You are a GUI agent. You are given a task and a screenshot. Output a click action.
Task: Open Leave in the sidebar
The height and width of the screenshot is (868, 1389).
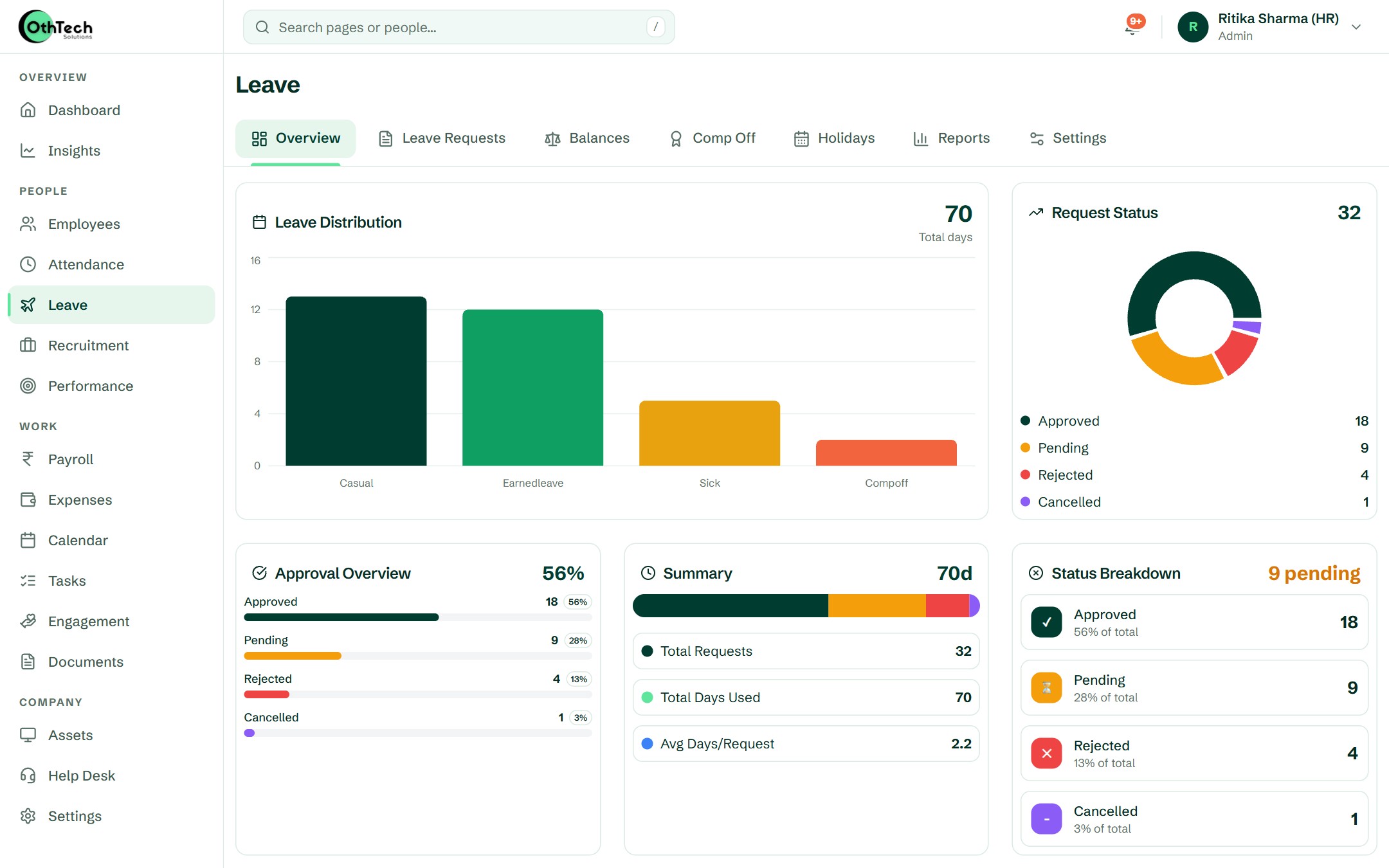click(111, 305)
